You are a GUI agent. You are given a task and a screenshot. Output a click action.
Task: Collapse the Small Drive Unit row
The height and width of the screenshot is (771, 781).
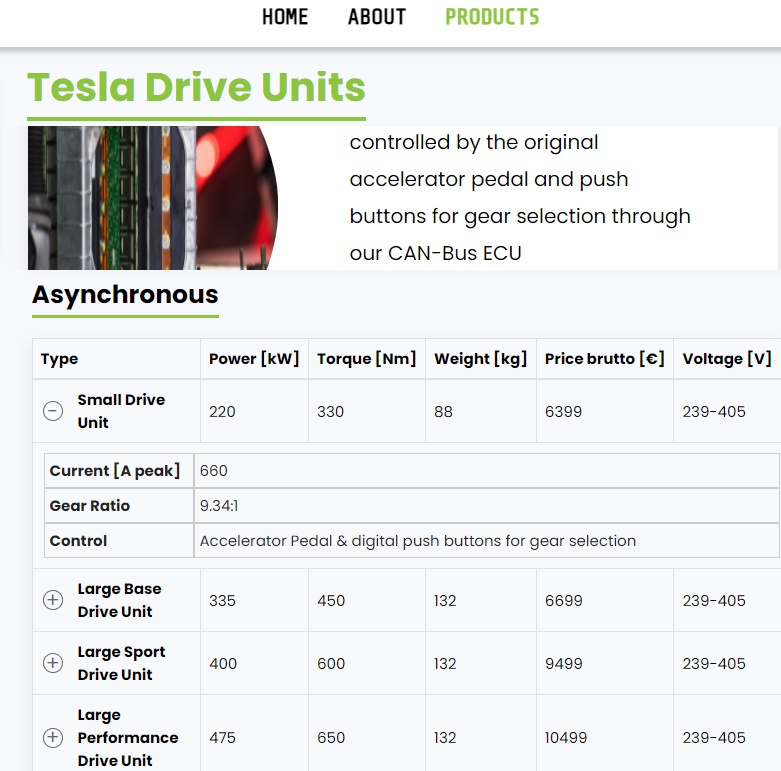pos(53,411)
